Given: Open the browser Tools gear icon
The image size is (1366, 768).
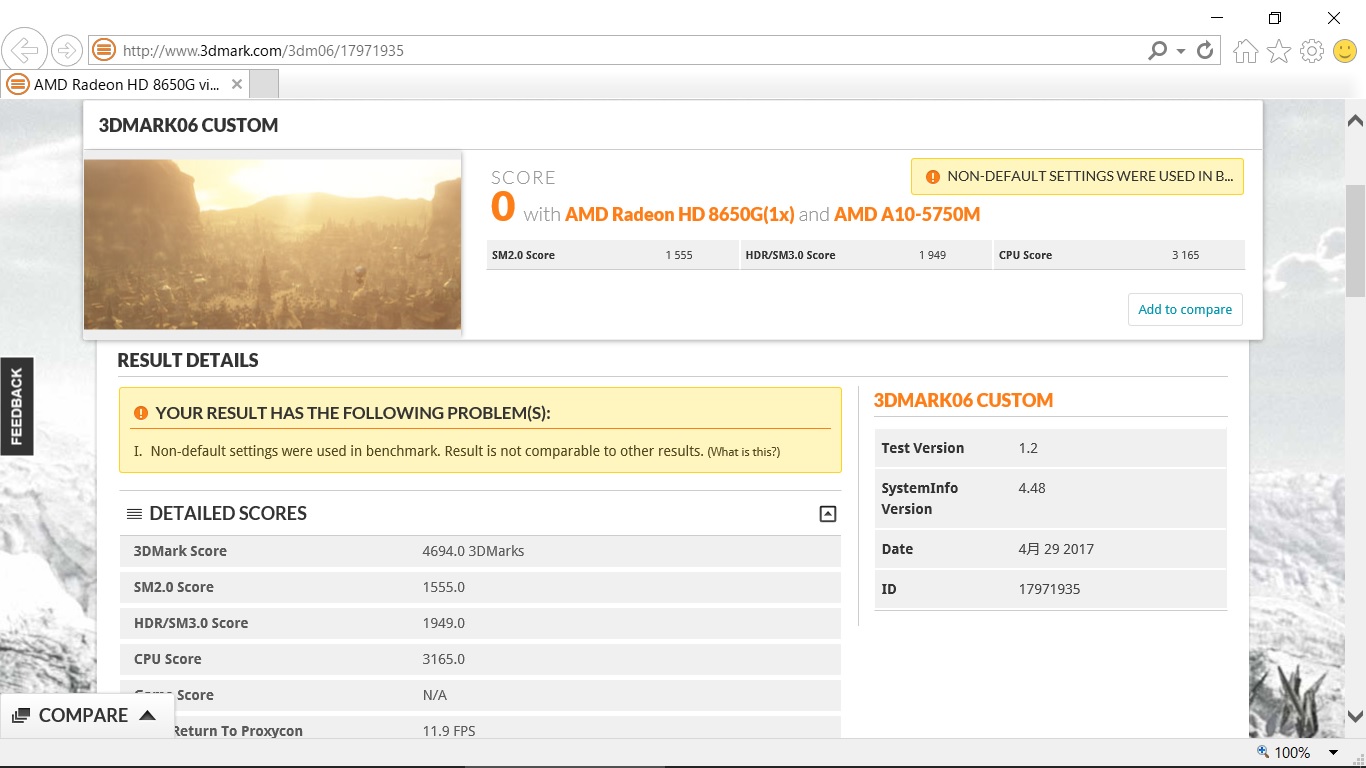Looking at the screenshot, I should pyautogui.click(x=1312, y=51).
